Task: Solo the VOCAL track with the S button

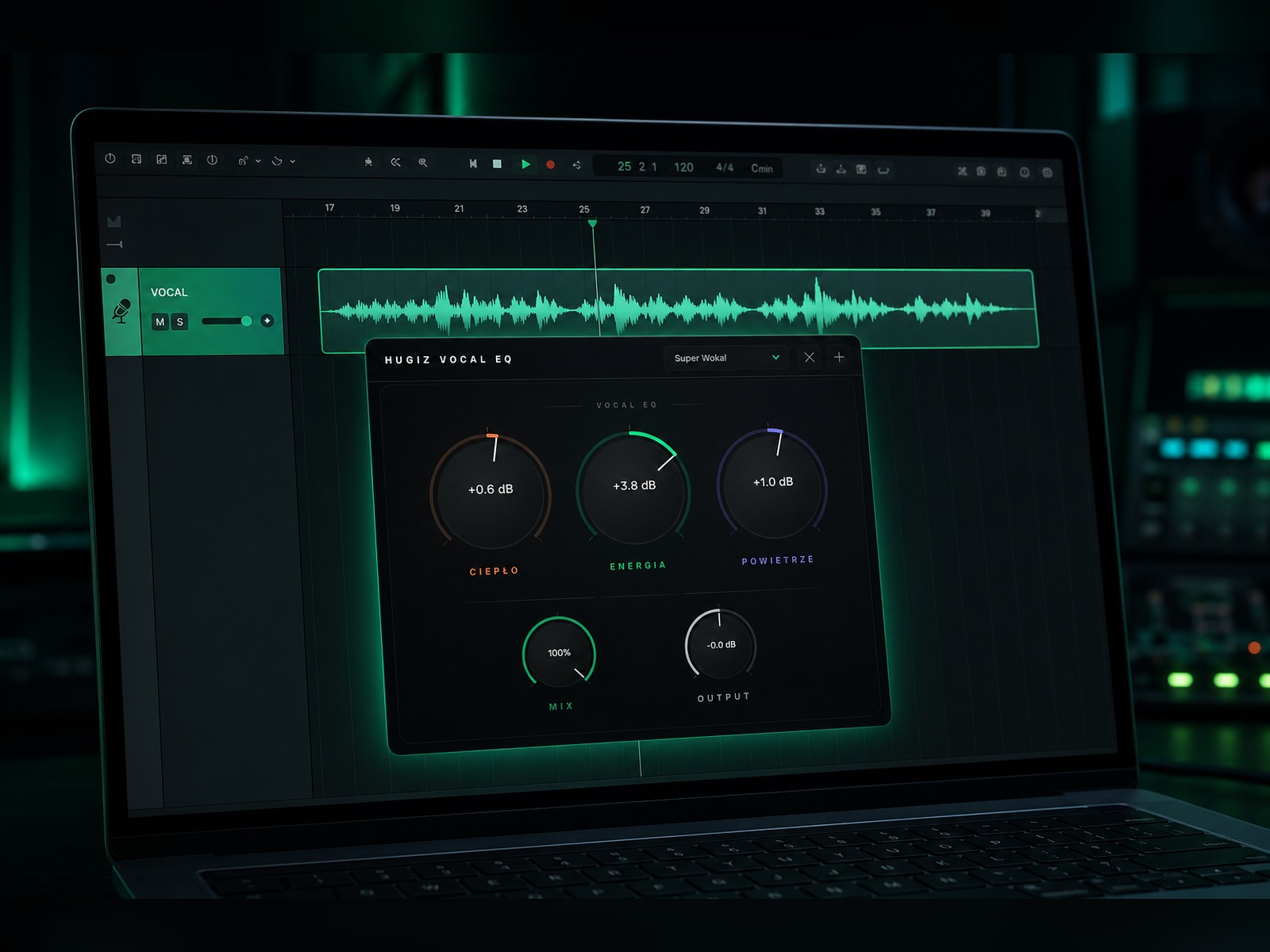Action: pyautogui.click(x=180, y=322)
